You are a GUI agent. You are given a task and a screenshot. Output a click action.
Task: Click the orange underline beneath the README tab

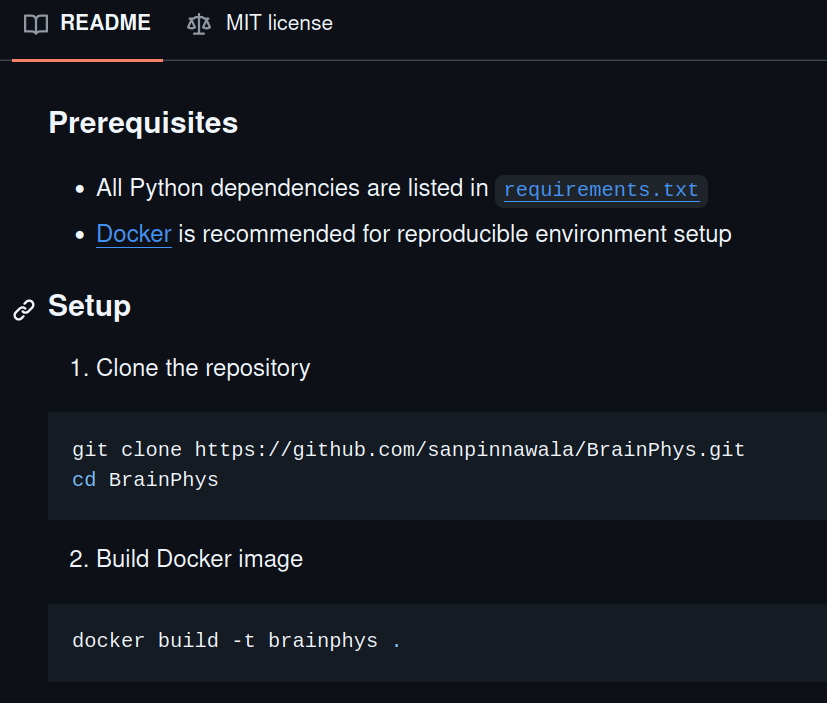click(x=87, y=60)
